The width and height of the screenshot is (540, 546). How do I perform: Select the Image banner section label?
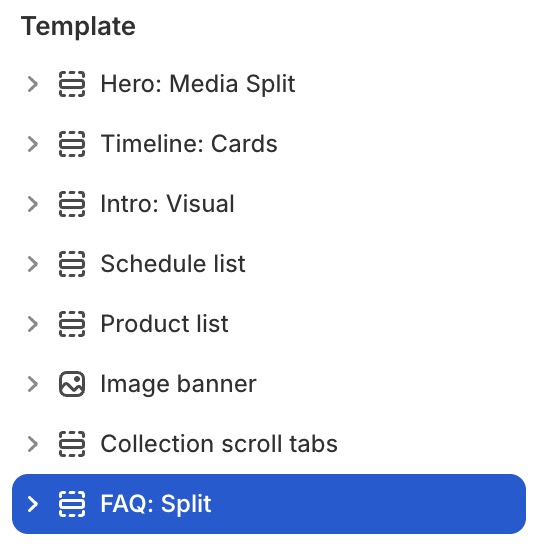pyautogui.click(x=179, y=384)
